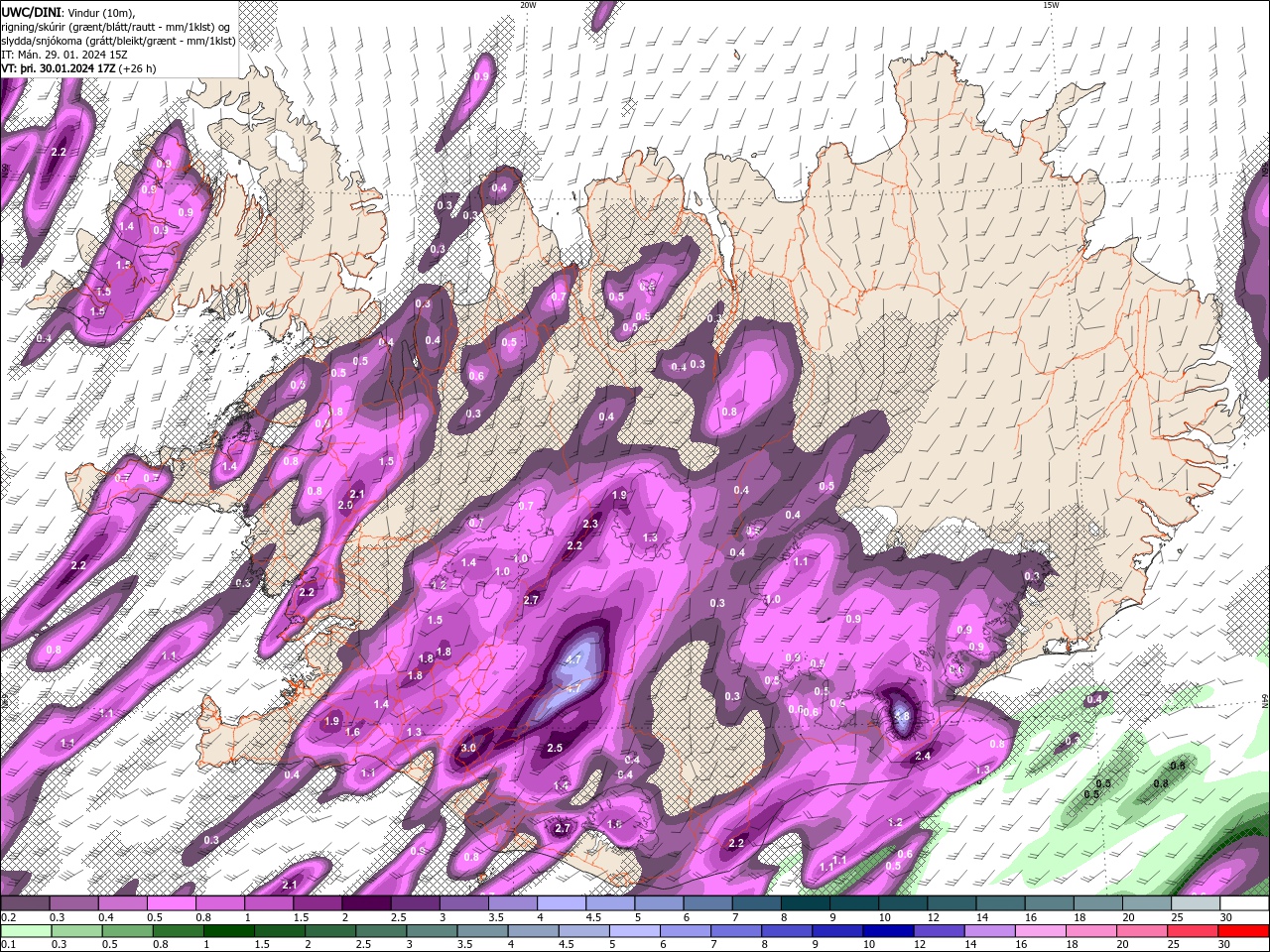The width and height of the screenshot is (1270, 952).
Task: Select the 3 swatch in the lower legend row
Action: pos(431,931)
